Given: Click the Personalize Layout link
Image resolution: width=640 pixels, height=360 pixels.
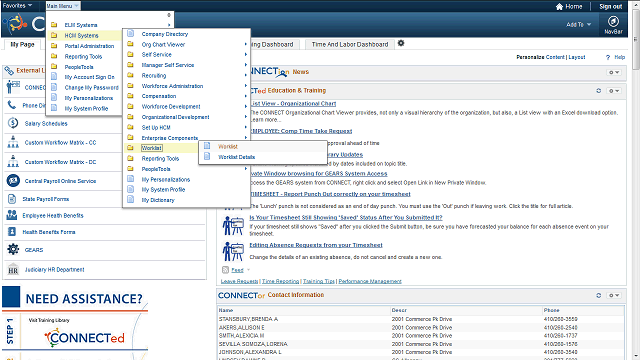Looking at the screenshot, I should pyautogui.click(x=577, y=57).
